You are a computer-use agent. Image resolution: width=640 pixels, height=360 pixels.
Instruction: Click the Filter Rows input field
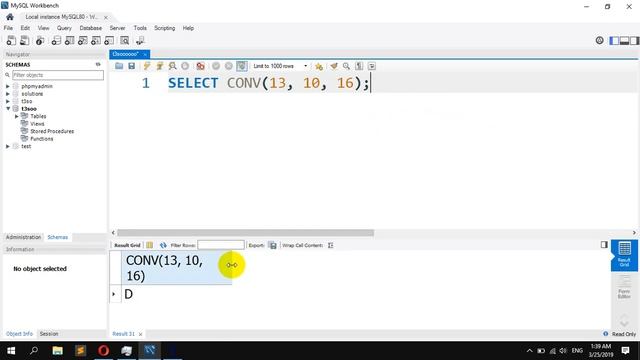coord(221,245)
